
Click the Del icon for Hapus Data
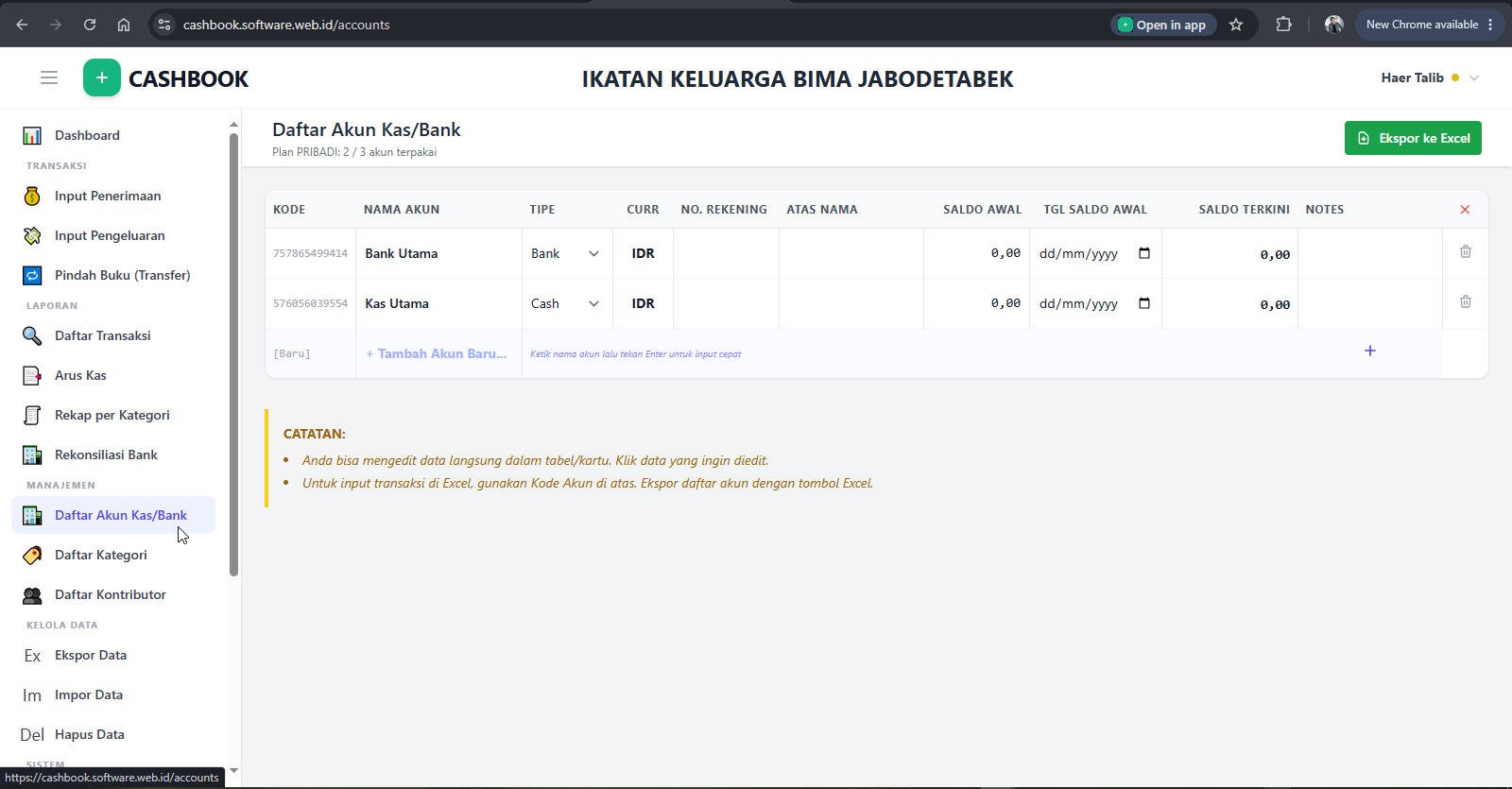pyautogui.click(x=32, y=734)
